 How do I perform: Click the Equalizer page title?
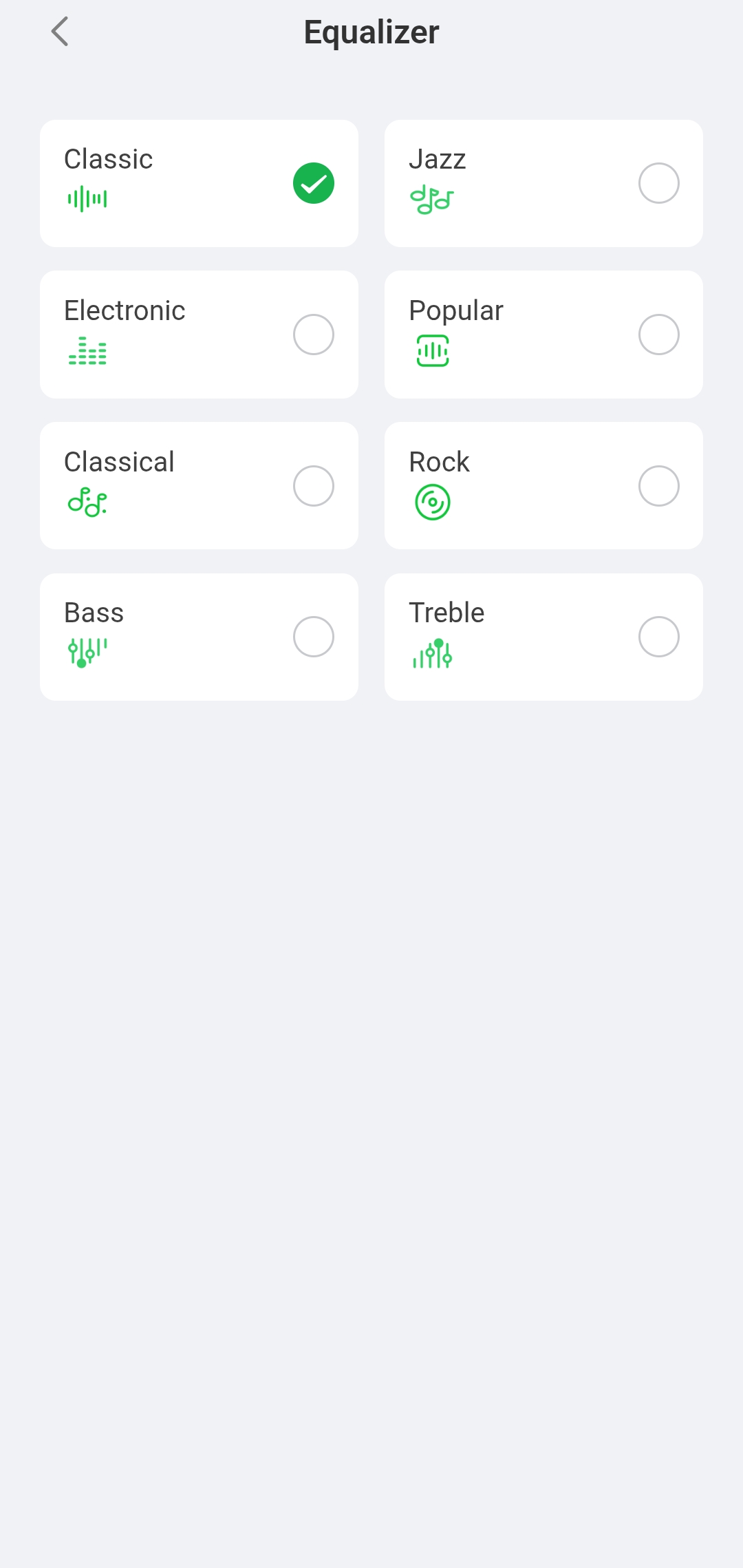(x=371, y=32)
